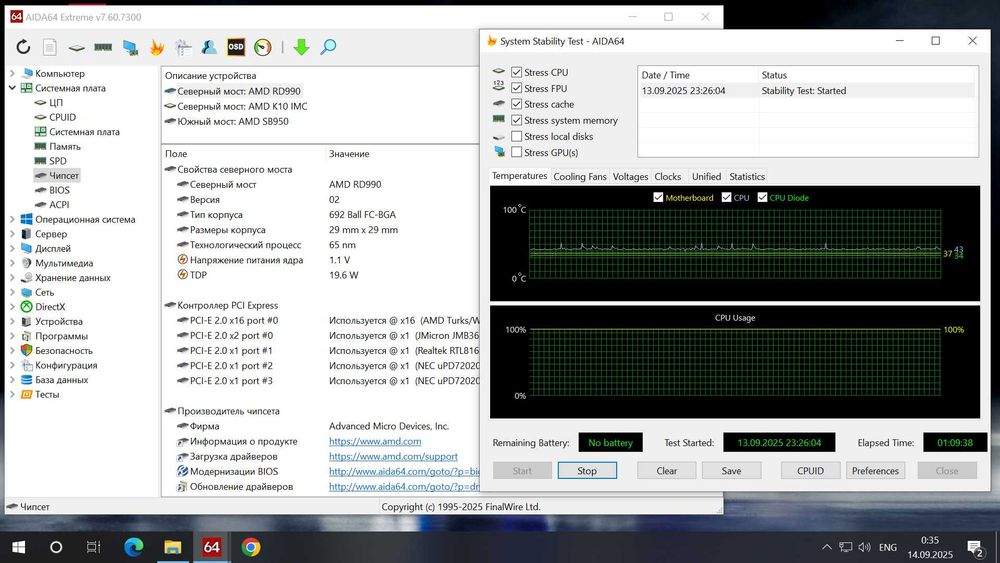Enable Stress local disks checkbox

tap(517, 136)
